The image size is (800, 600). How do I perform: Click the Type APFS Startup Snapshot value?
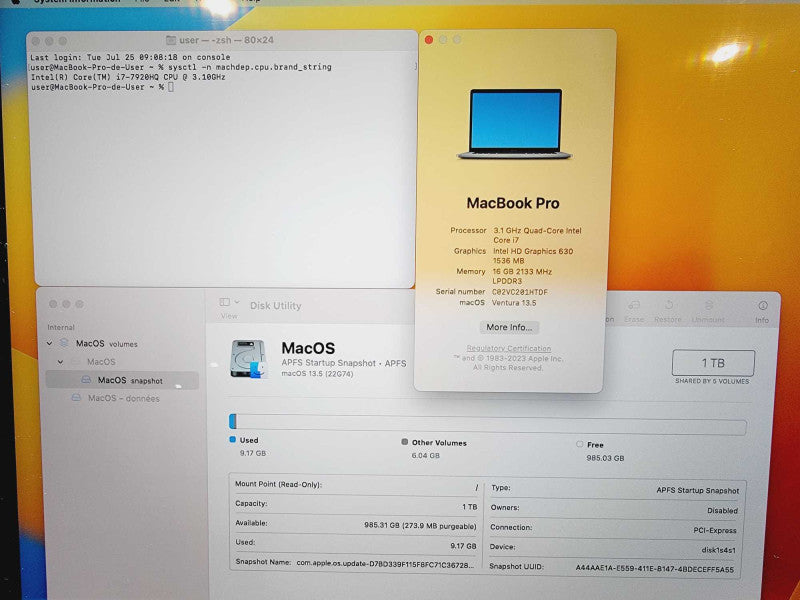click(697, 490)
